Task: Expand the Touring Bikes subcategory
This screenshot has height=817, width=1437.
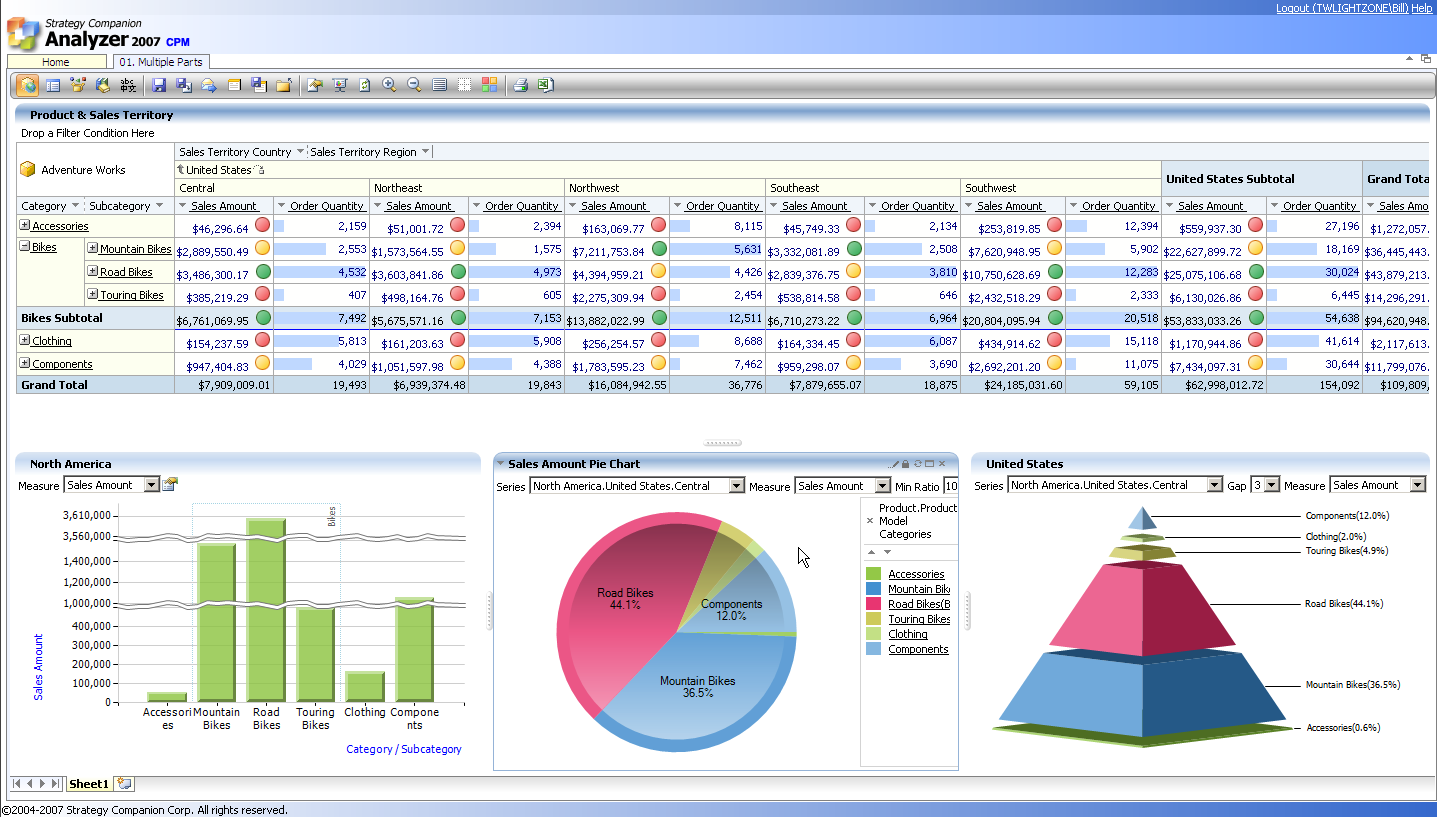Action: click(92, 295)
